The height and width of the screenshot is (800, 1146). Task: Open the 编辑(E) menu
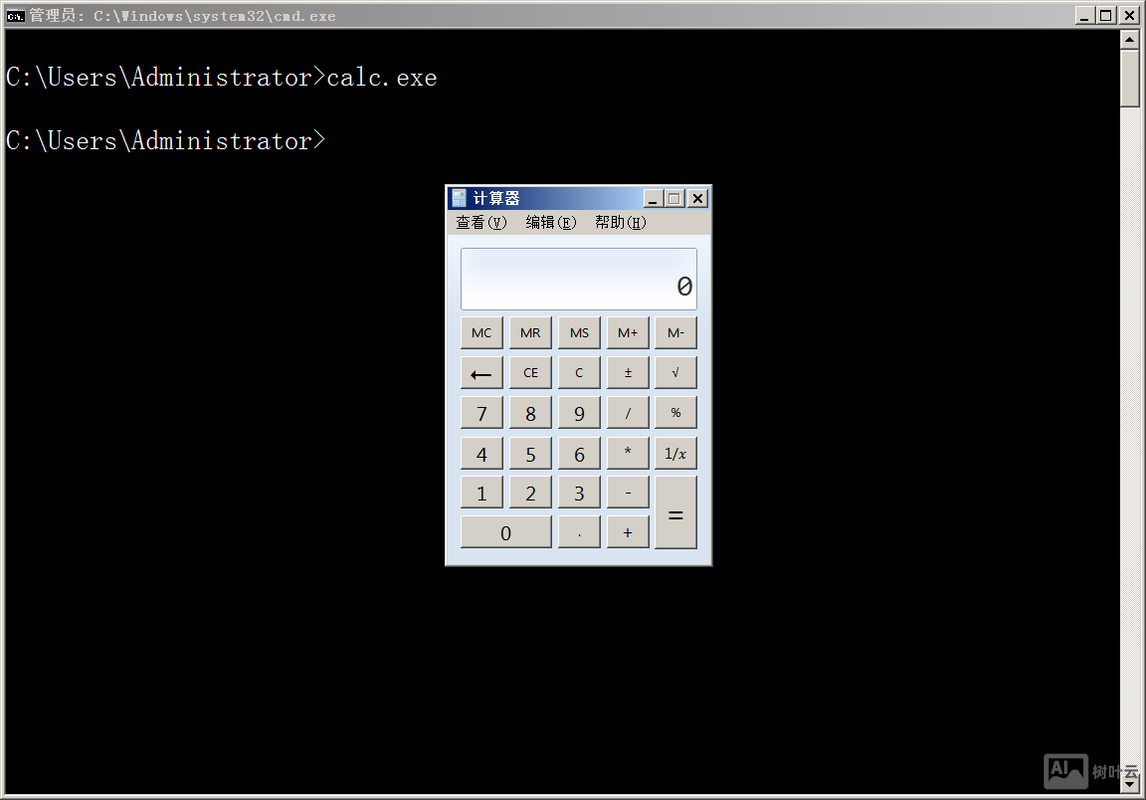point(550,222)
